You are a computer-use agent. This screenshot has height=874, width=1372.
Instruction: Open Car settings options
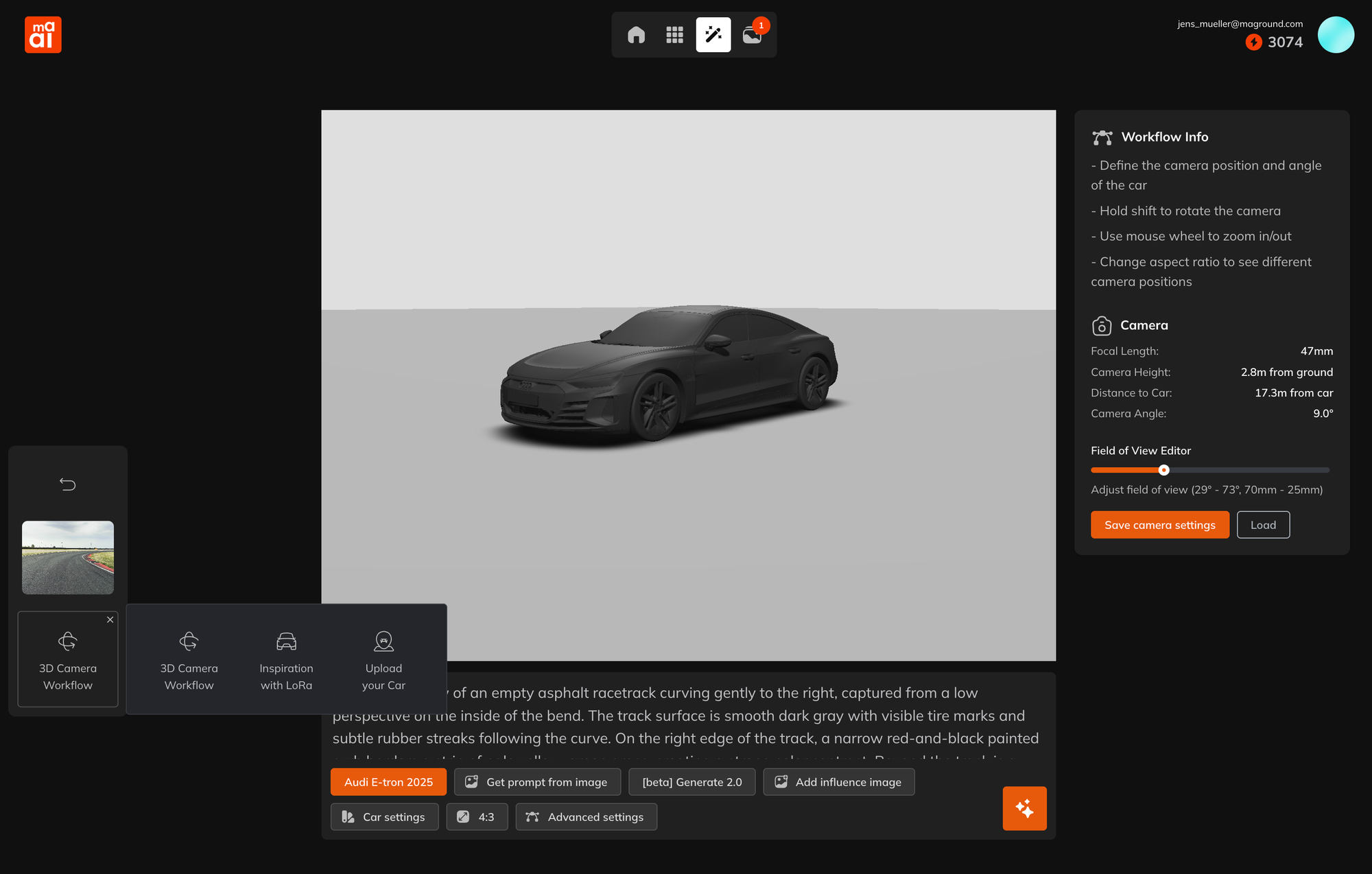point(384,817)
